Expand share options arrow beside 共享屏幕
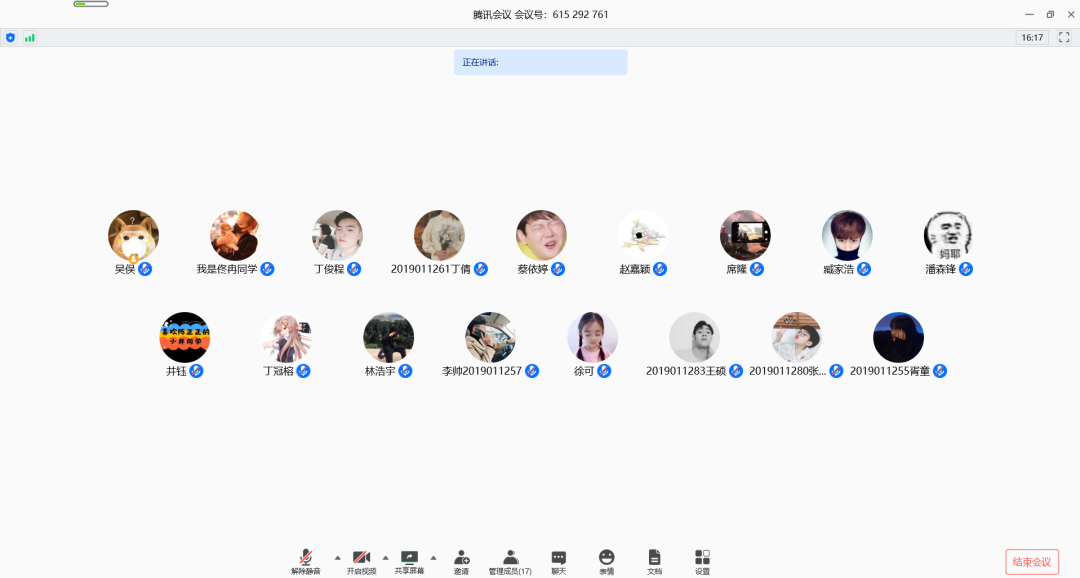Screen dimensions: 1080x578 pyautogui.click(x=433, y=557)
